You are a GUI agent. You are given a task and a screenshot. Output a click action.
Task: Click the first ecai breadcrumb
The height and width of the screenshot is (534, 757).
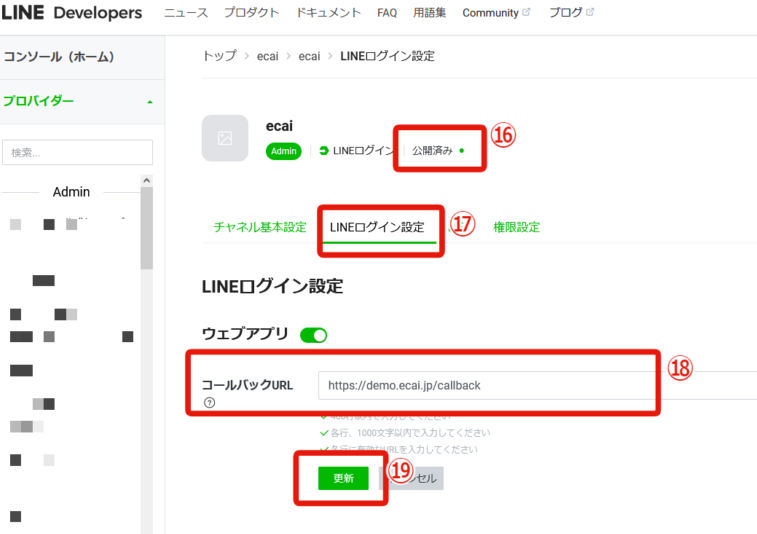coord(267,56)
